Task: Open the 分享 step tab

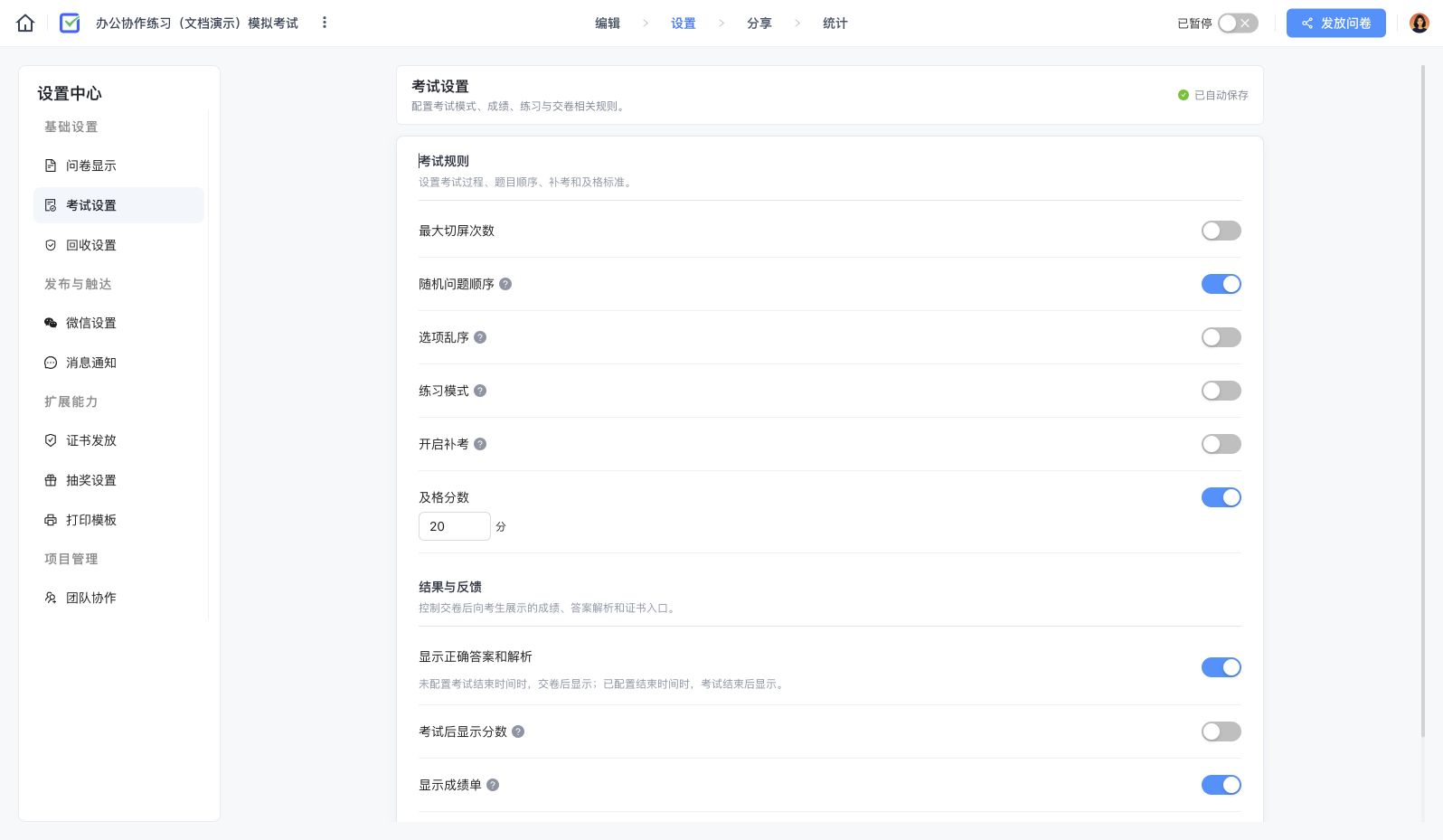Action: coord(759,24)
